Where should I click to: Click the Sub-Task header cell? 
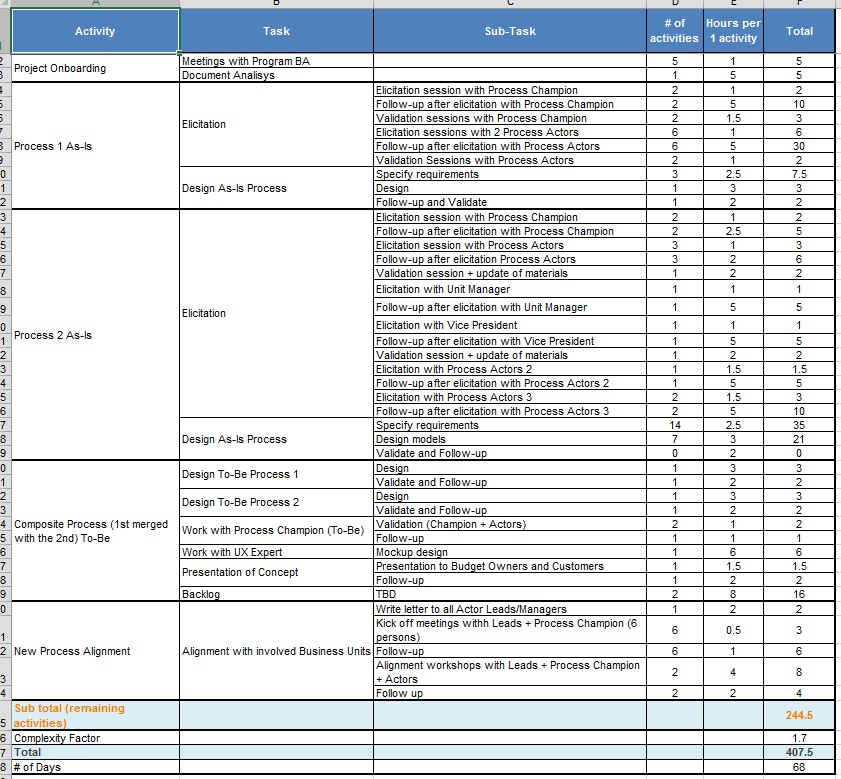tap(508, 30)
